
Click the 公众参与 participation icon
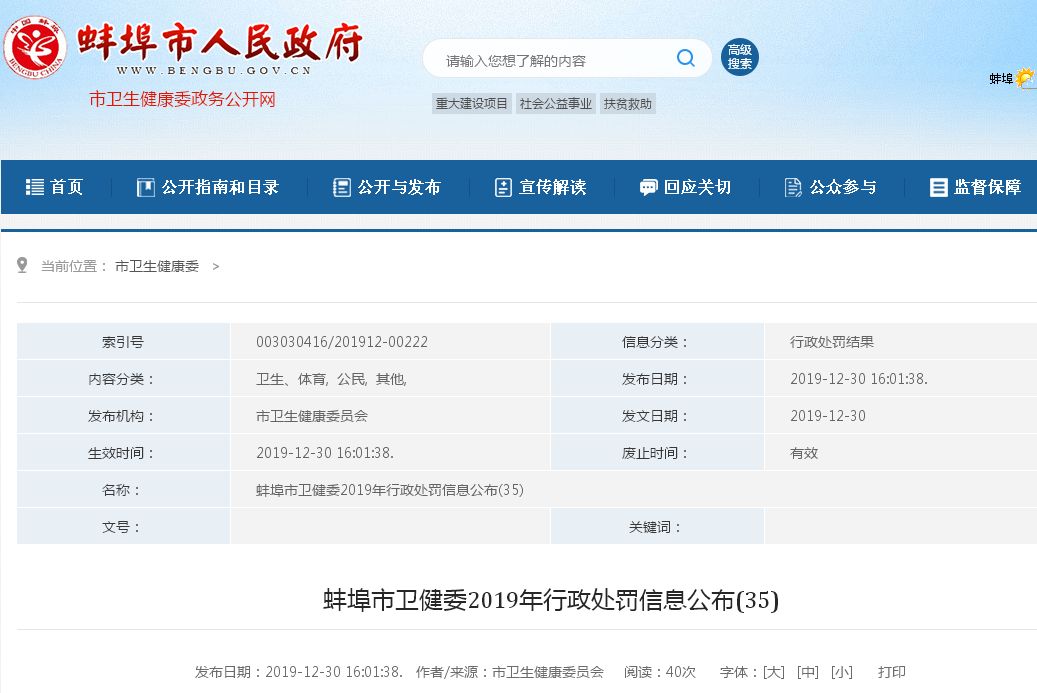click(793, 186)
